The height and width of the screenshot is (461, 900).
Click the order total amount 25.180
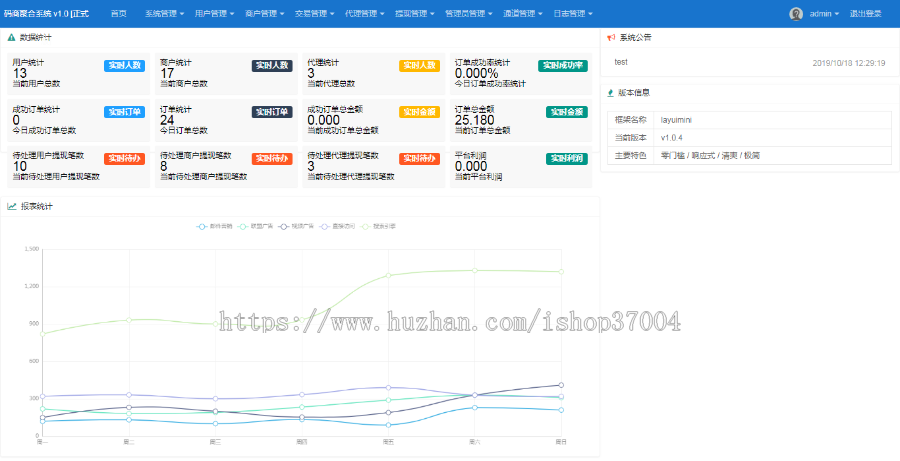click(x=475, y=120)
